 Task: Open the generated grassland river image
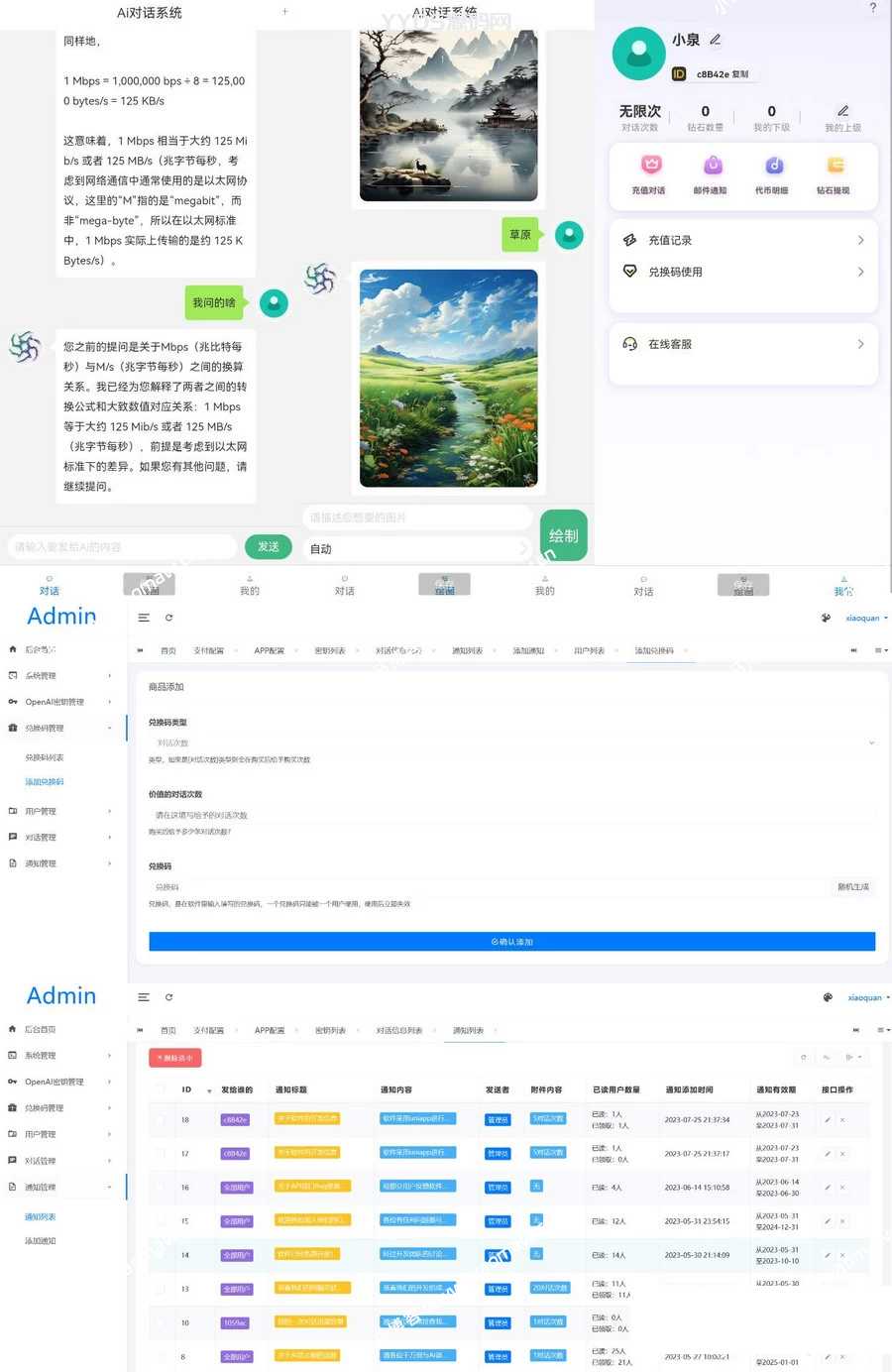point(448,378)
